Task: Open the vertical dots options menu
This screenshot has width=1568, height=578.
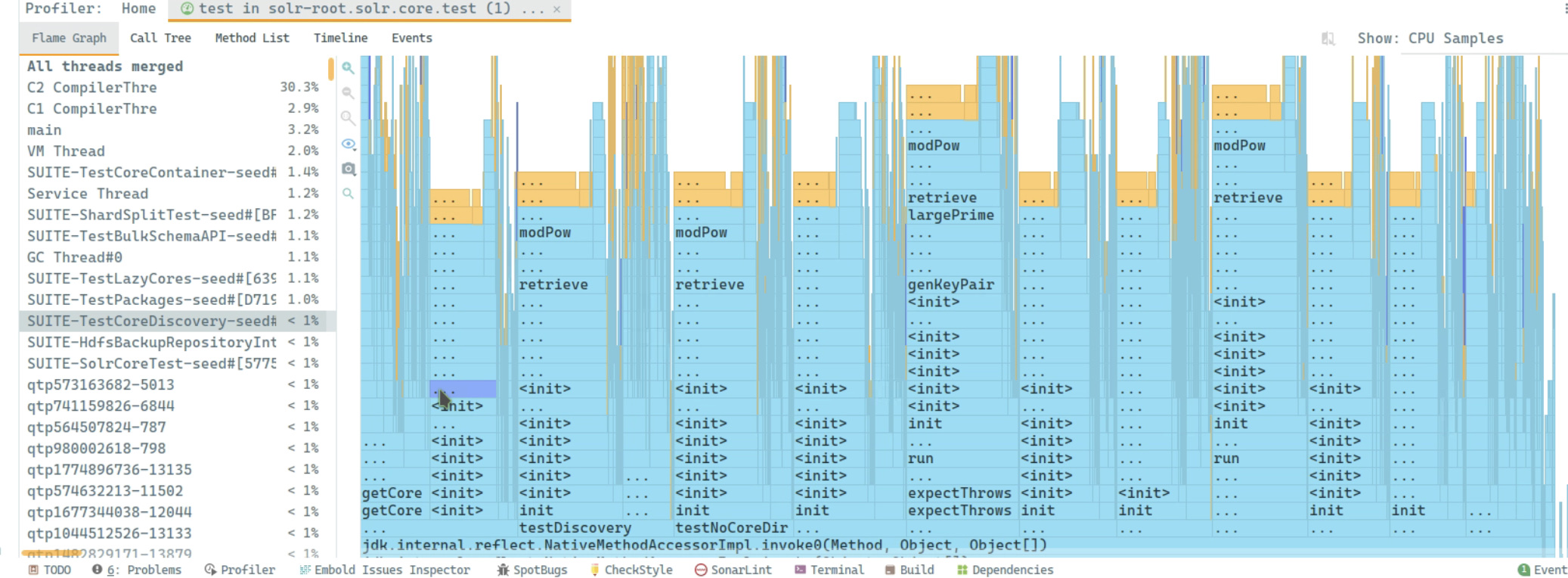Action: [1565, 8]
